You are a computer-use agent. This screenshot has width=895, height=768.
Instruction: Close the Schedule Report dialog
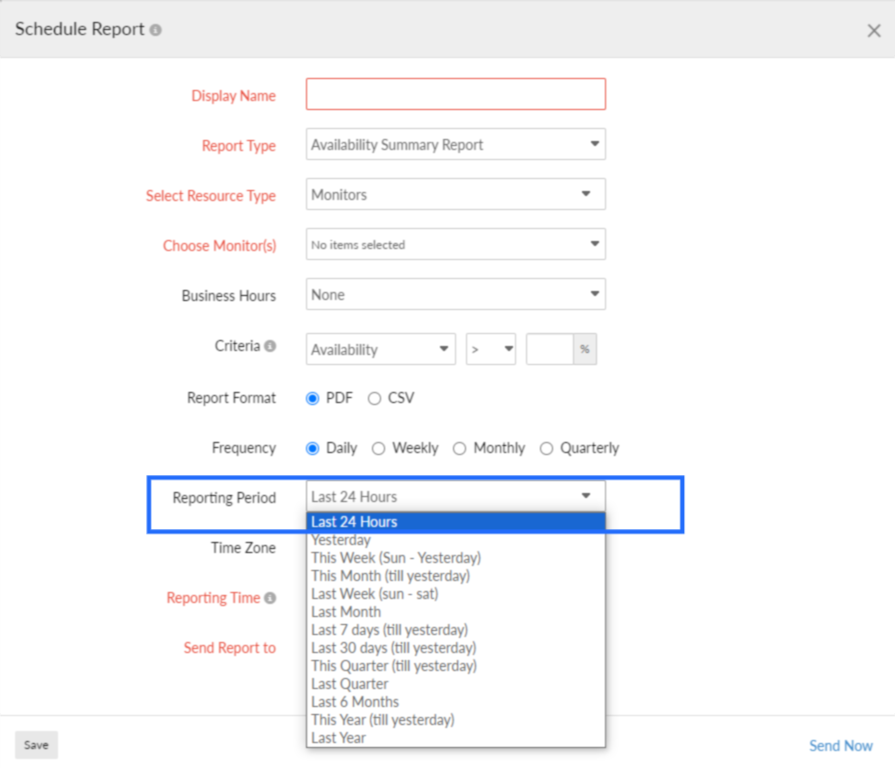tap(873, 31)
